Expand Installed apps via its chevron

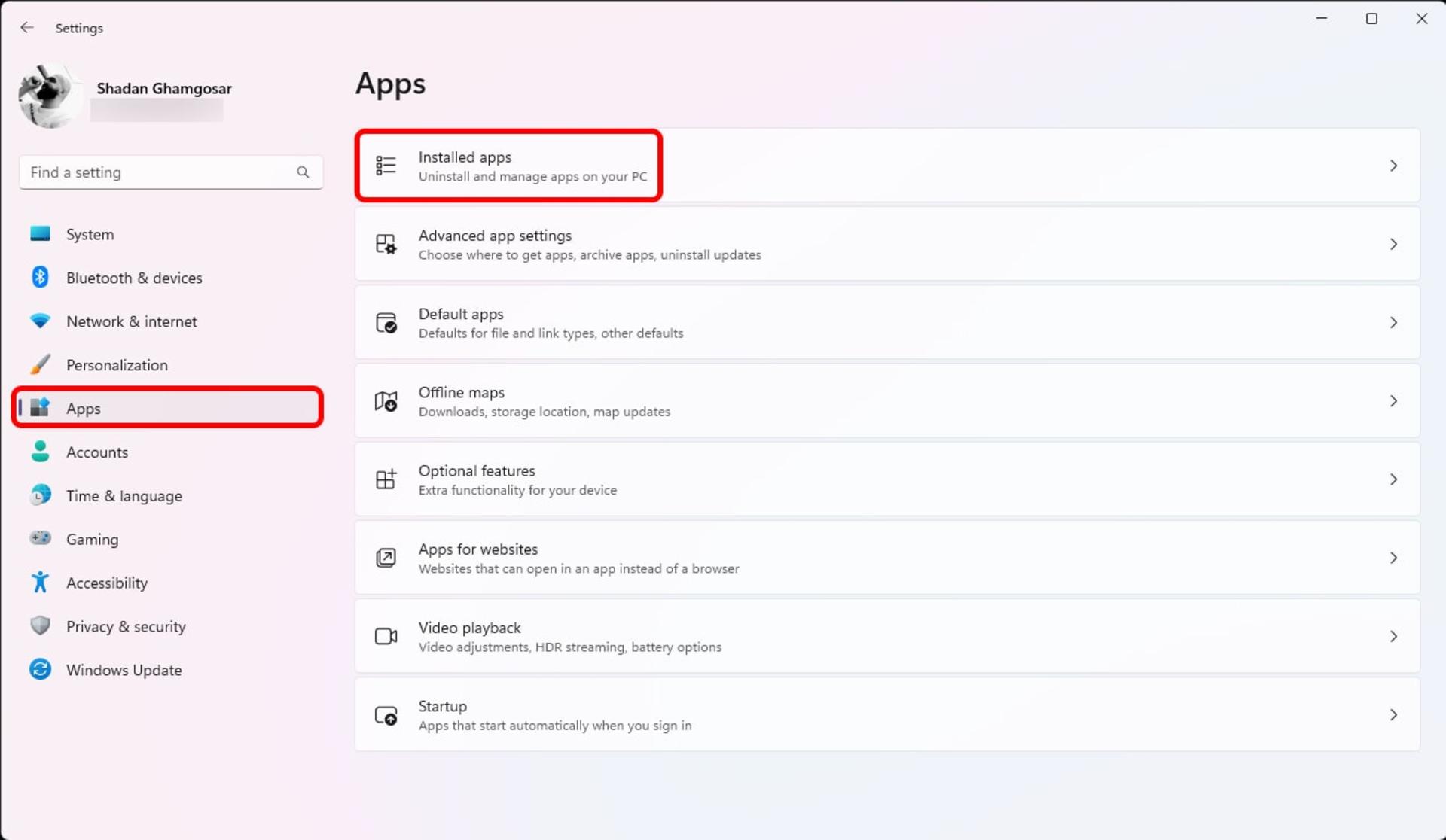point(1393,166)
